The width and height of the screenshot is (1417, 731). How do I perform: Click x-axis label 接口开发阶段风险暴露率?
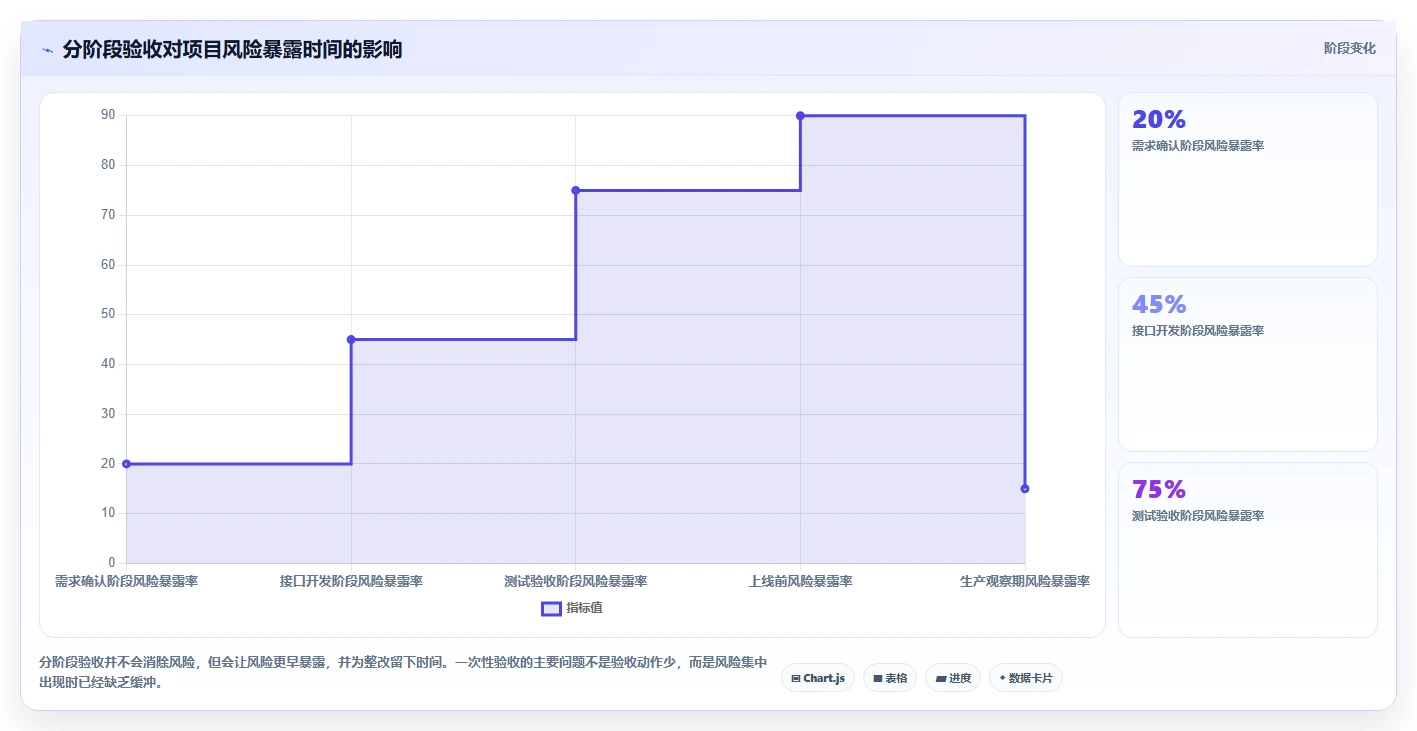[351, 581]
